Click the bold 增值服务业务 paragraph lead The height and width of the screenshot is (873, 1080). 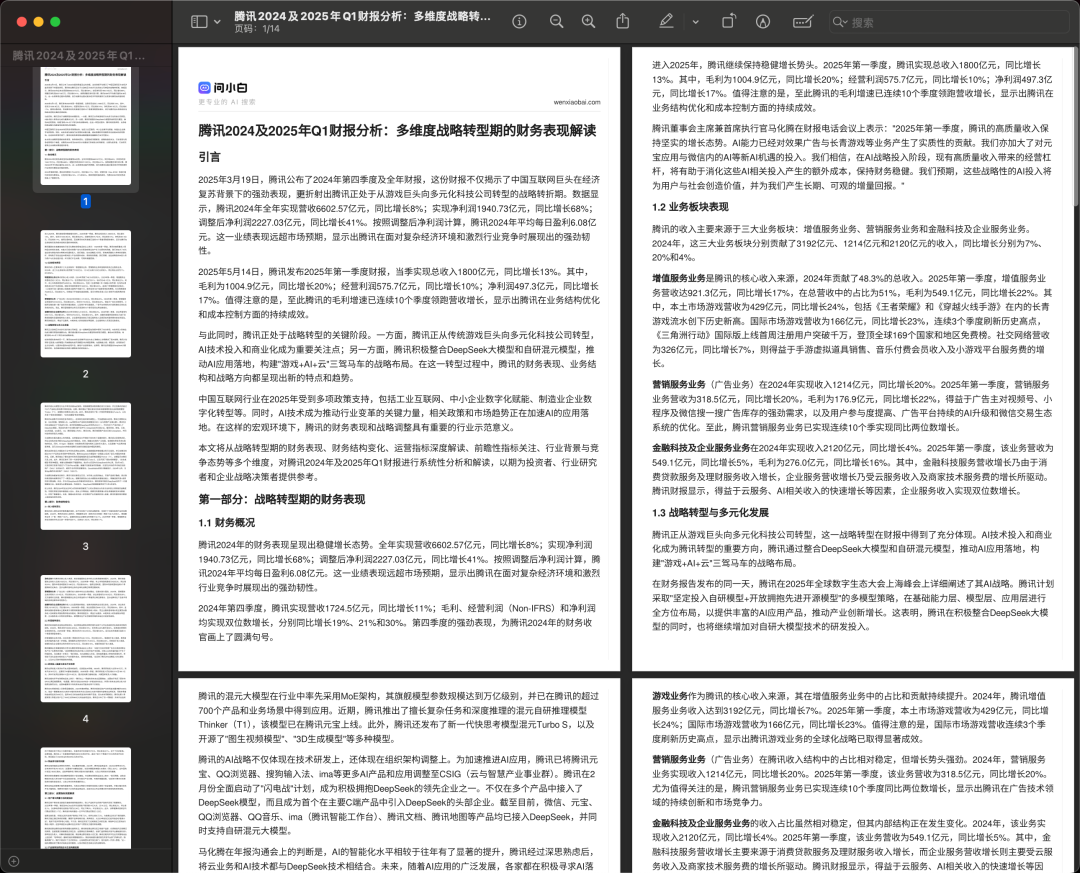(679, 278)
